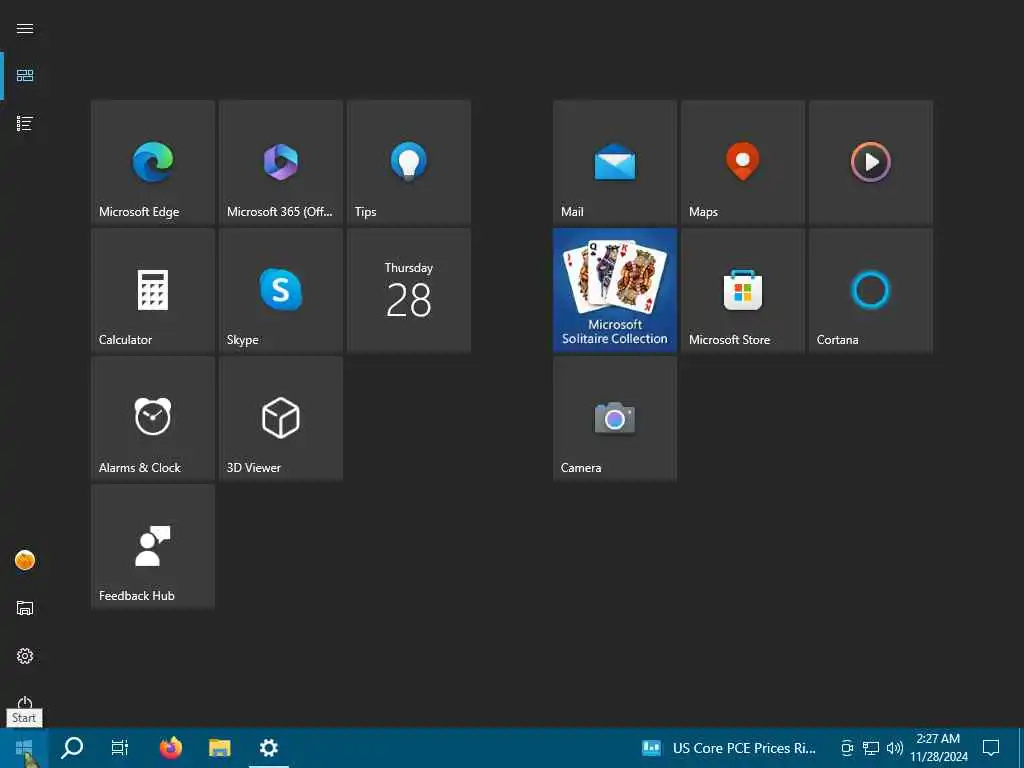The image size is (1024, 768).
Task: Open the Thursday 28 calendar tile
Action: click(409, 290)
